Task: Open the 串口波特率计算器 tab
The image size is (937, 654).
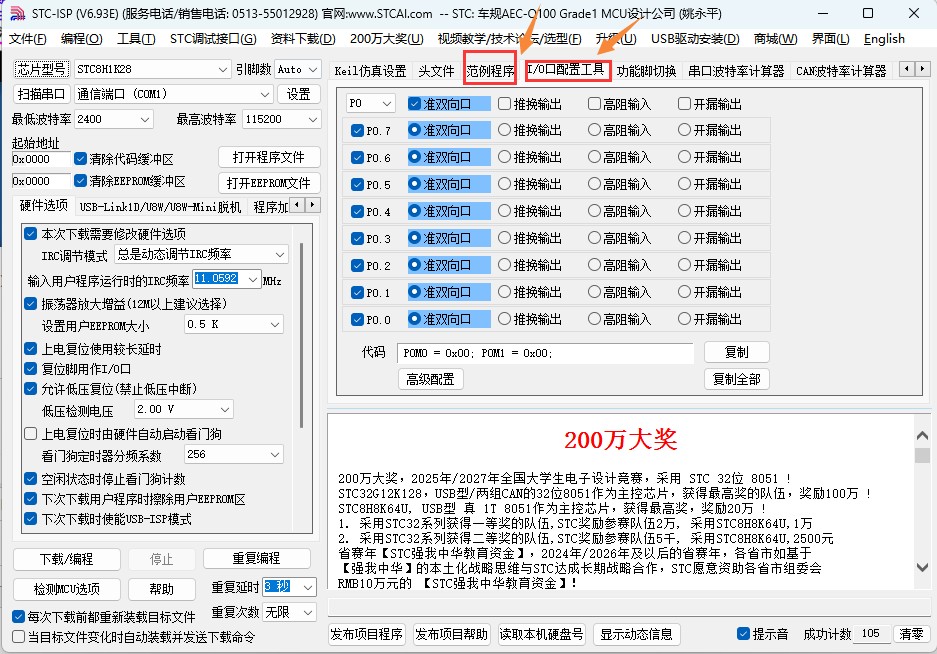Action: (x=736, y=71)
